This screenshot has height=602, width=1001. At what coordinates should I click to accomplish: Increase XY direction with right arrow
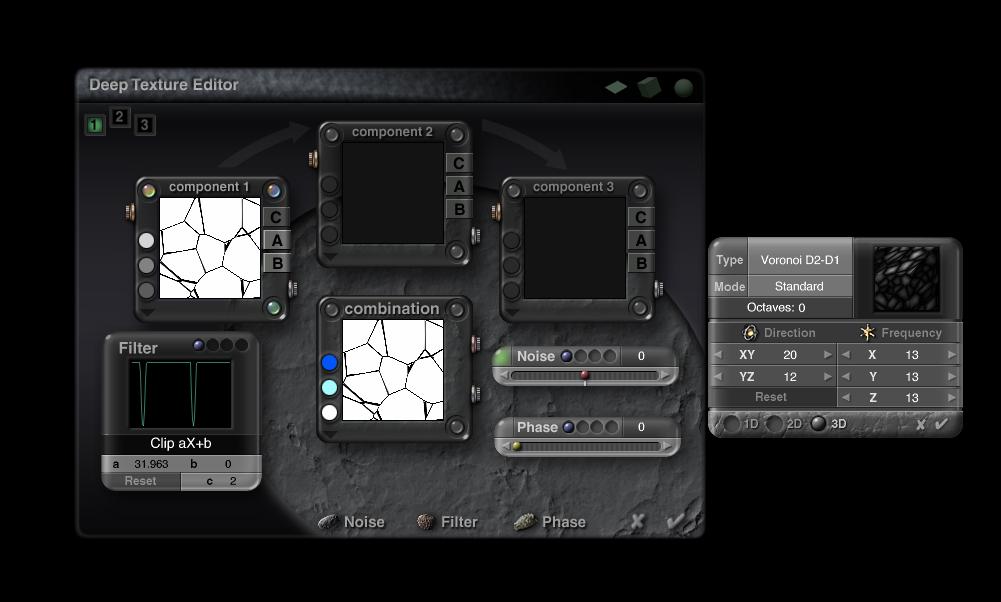827,354
